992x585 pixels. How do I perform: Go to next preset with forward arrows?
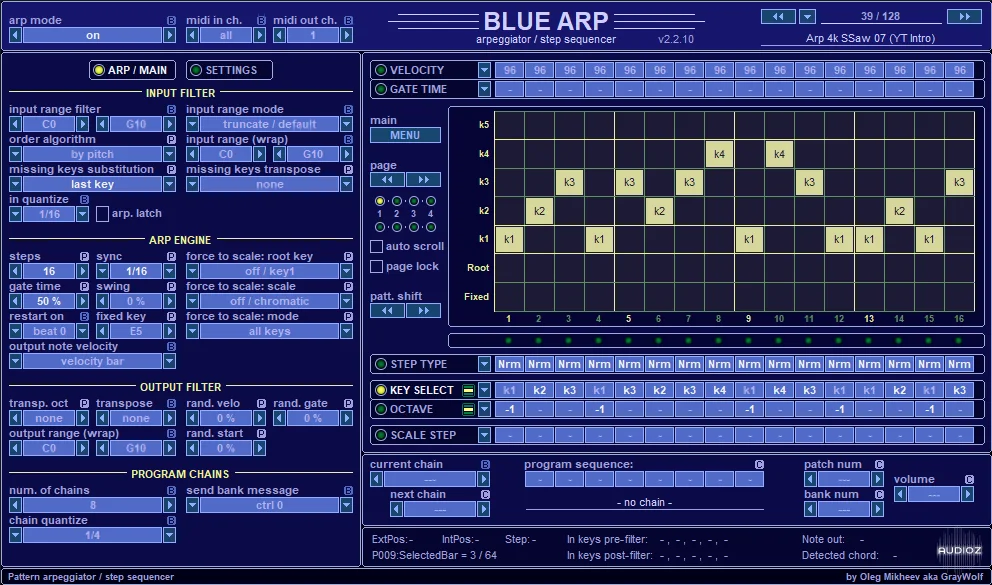click(x=964, y=16)
